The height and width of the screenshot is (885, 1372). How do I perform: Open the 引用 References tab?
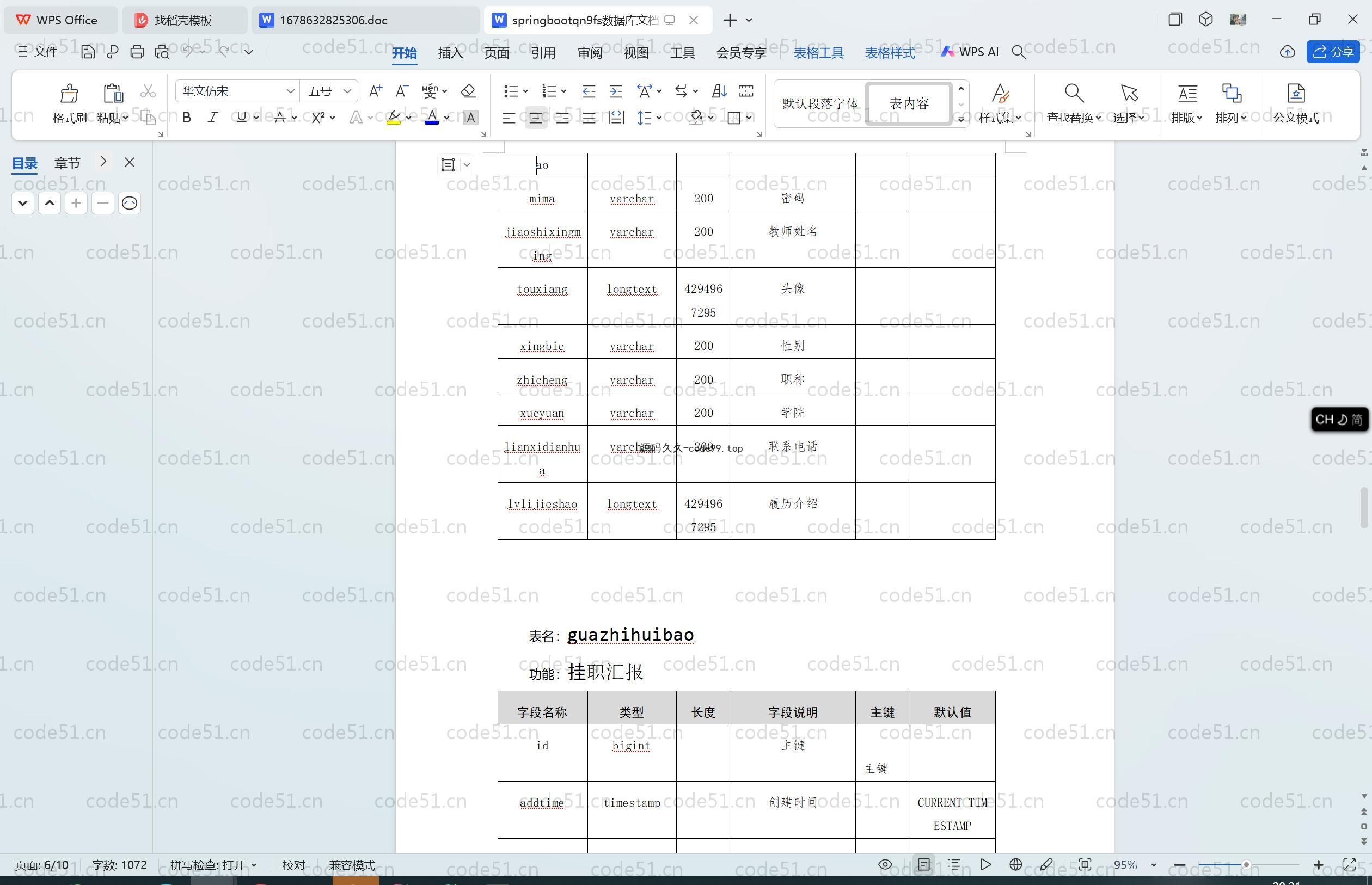coord(543,52)
